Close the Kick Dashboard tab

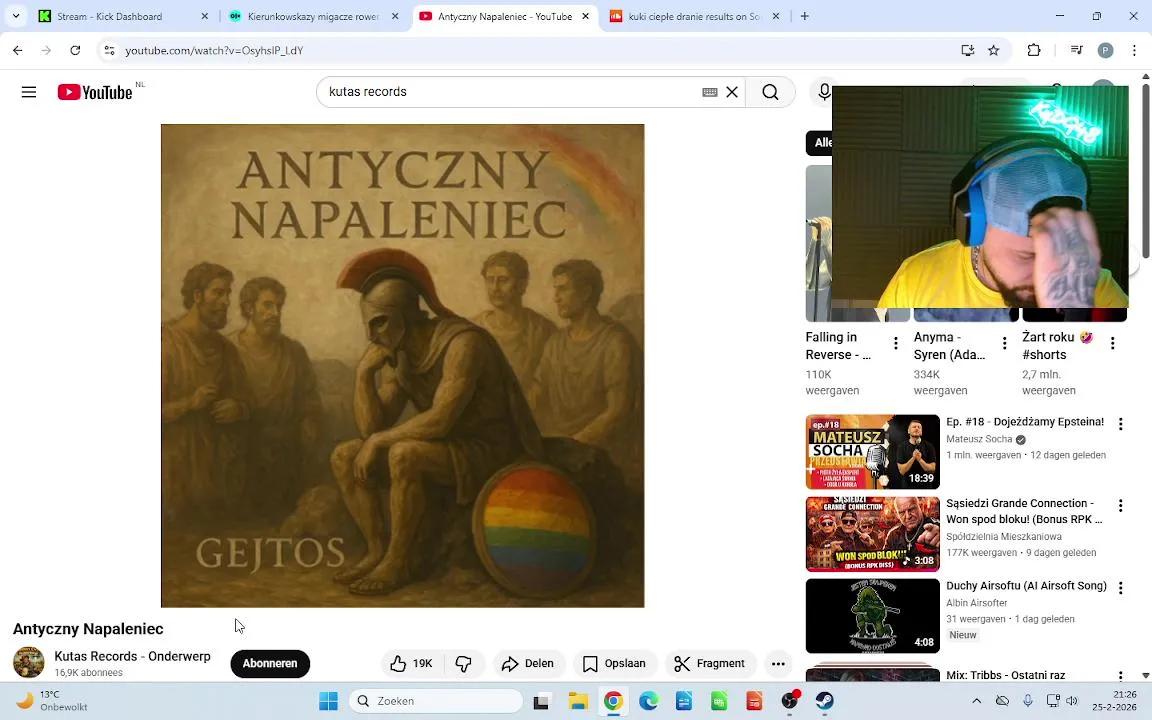(205, 16)
